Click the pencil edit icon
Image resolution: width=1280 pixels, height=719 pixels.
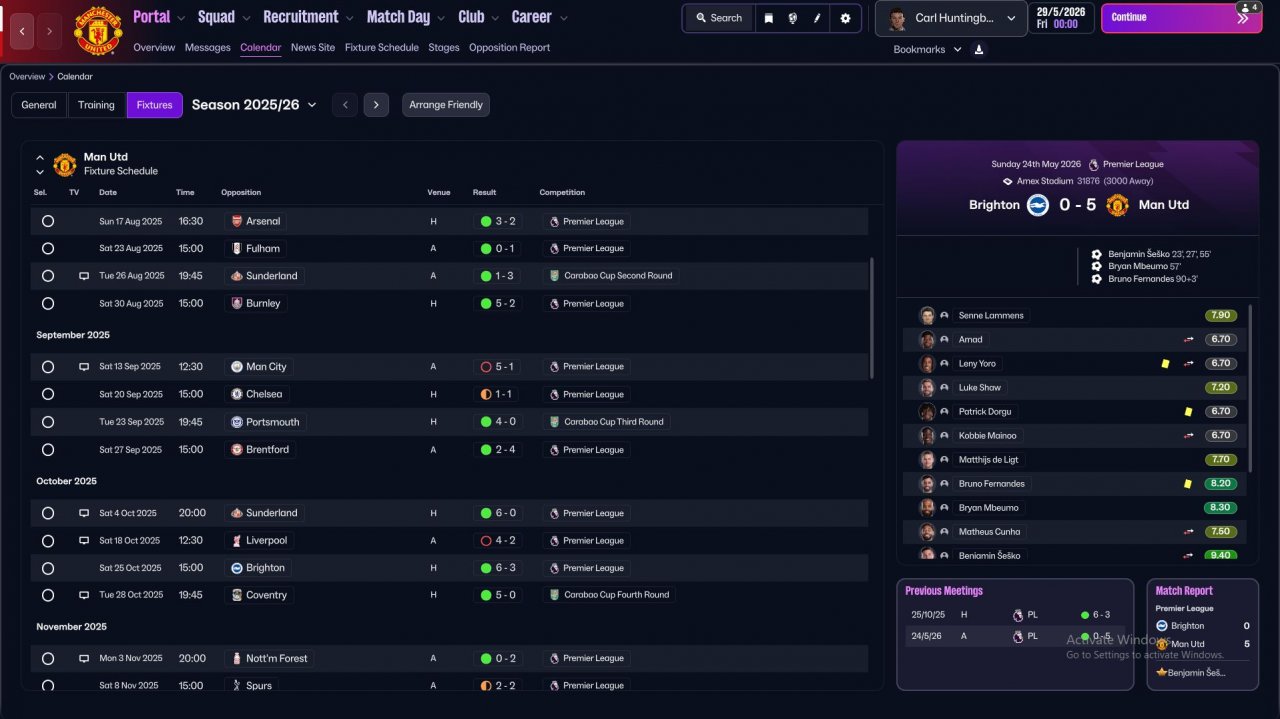818,18
